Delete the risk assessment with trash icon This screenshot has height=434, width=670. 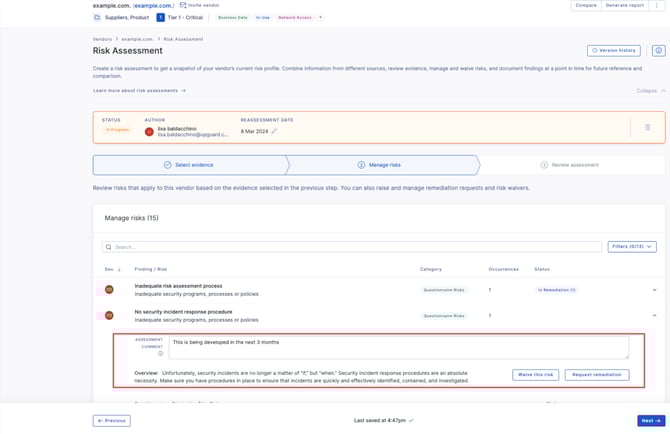point(647,127)
